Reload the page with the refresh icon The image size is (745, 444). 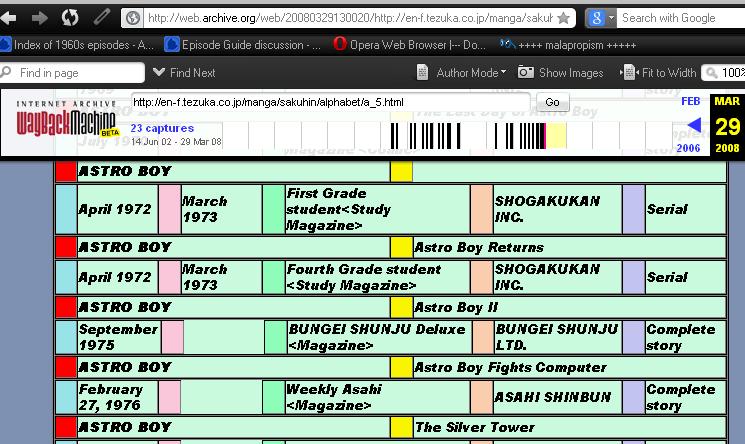[x=70, y=18]
